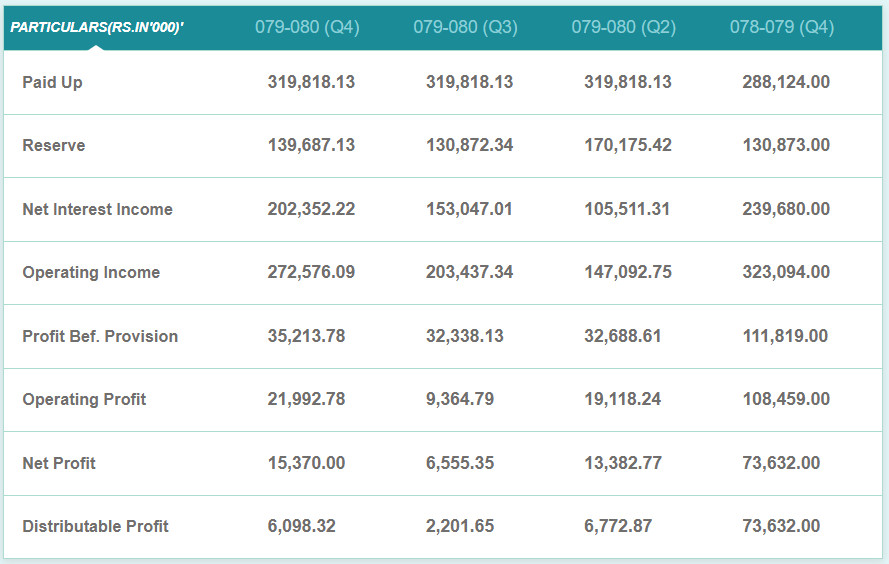Click the Profit Bef. Provision row label
The width and height of the screenshot is (889, 564).
coord(100,336)
